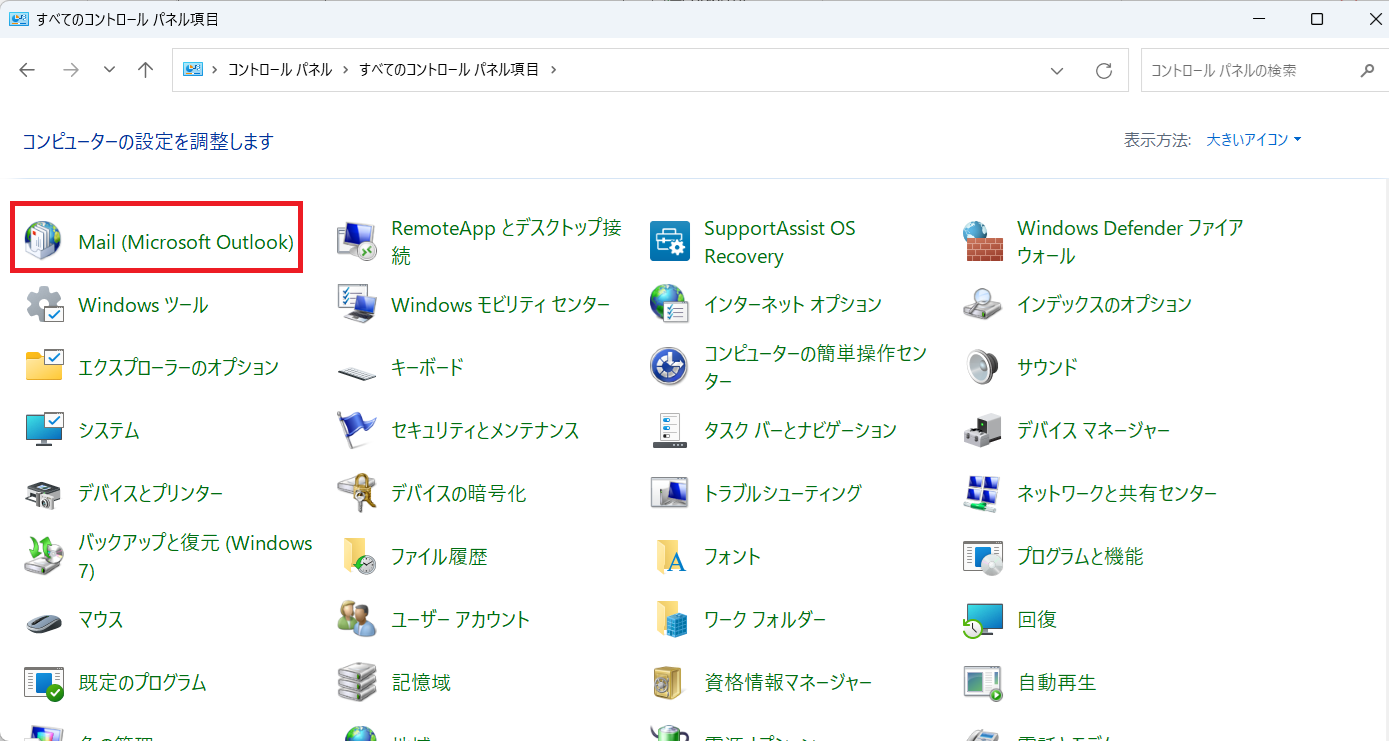The image size is (1389, 741).
Task: Click the Mouse icon
Action: coord(43,620)
